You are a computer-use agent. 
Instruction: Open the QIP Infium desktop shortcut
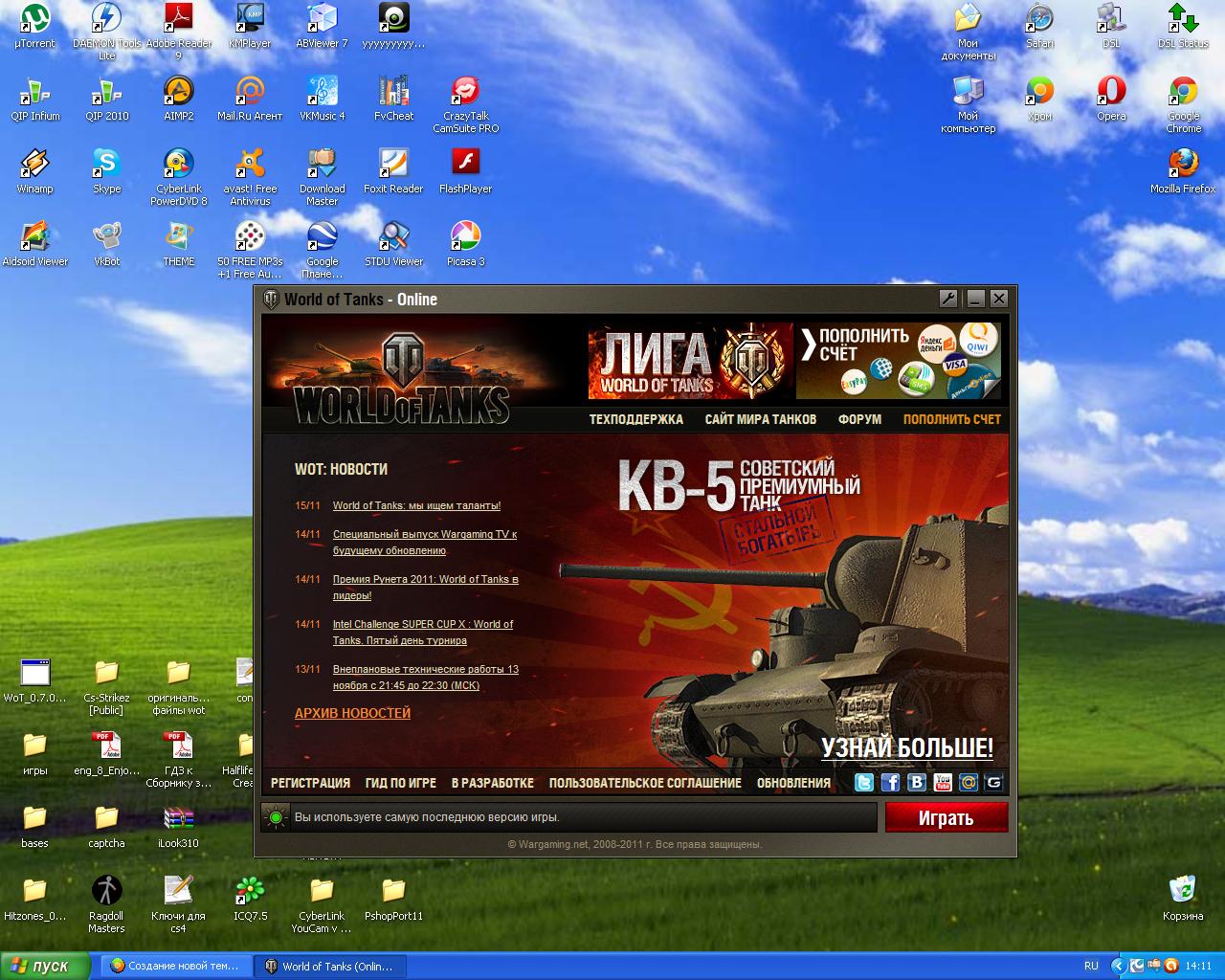click(x=35, y=99)
